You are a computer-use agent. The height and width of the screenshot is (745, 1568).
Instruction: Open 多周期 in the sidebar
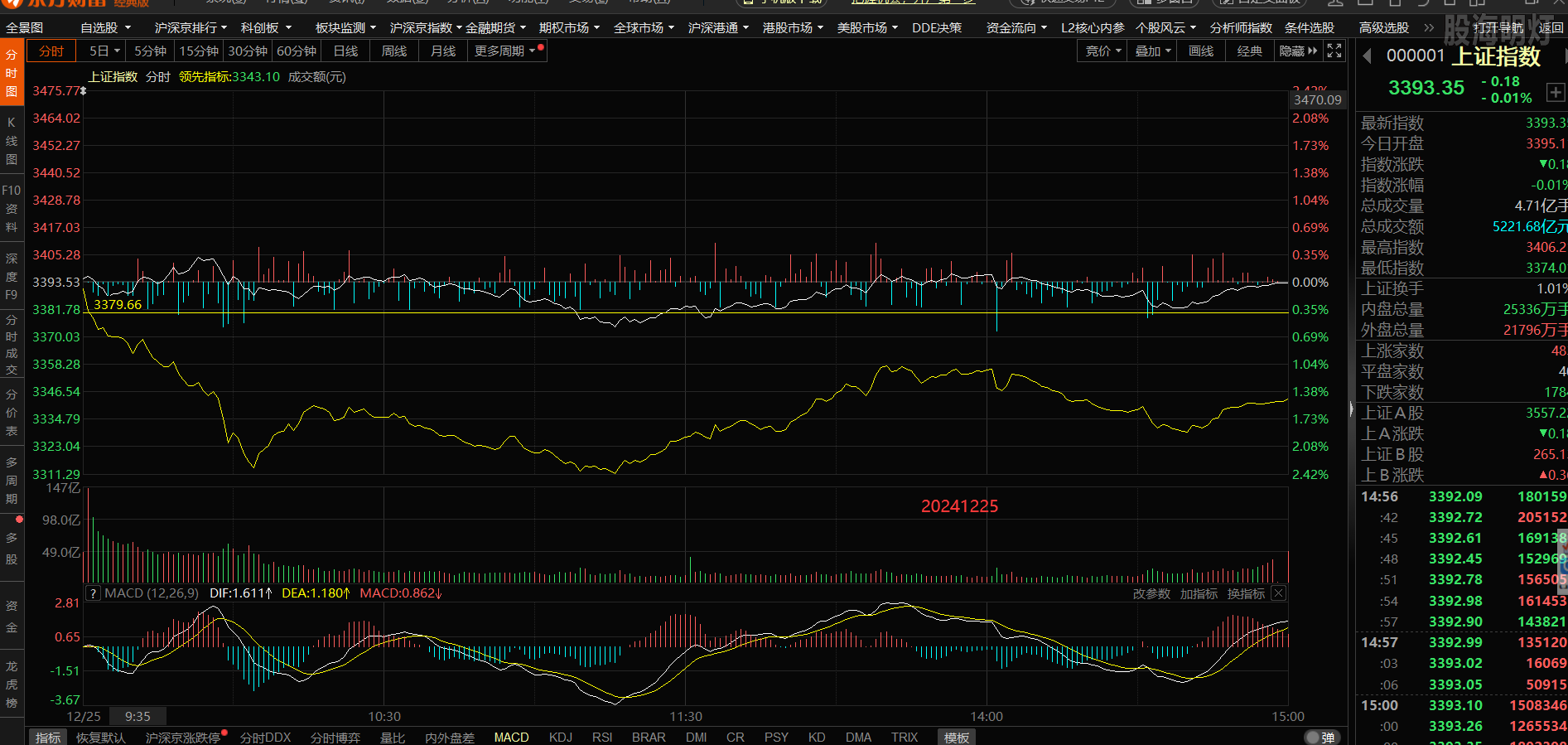pyautogui.click(x=12, y=481)
